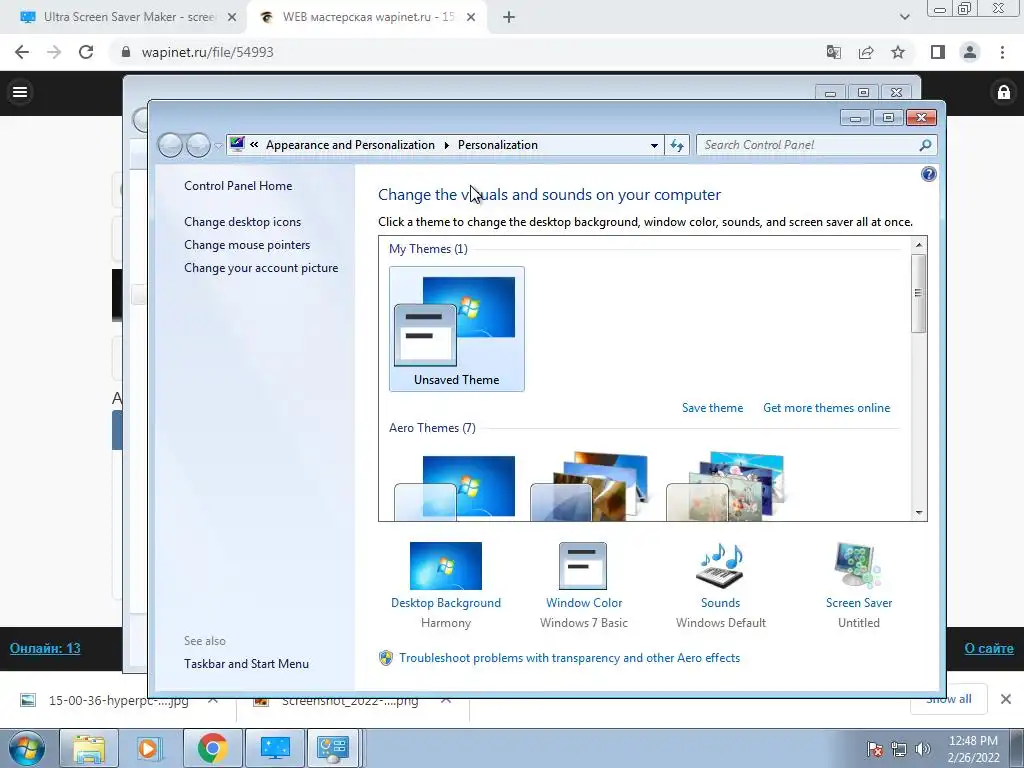
Task: Click the Control Panel address bar icon
Action: coord(237,144)
